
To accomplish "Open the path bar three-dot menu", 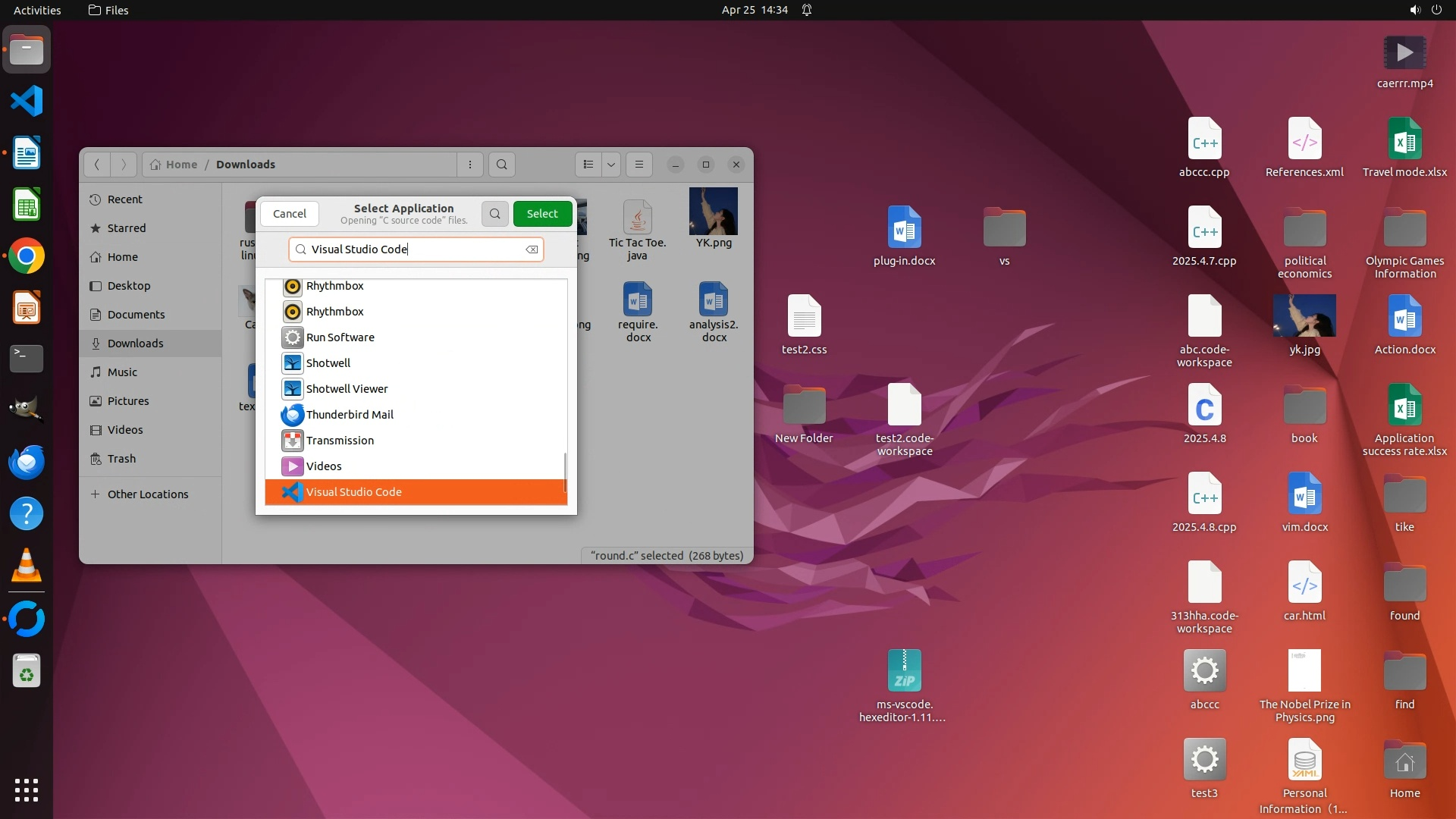I will 470,165.
